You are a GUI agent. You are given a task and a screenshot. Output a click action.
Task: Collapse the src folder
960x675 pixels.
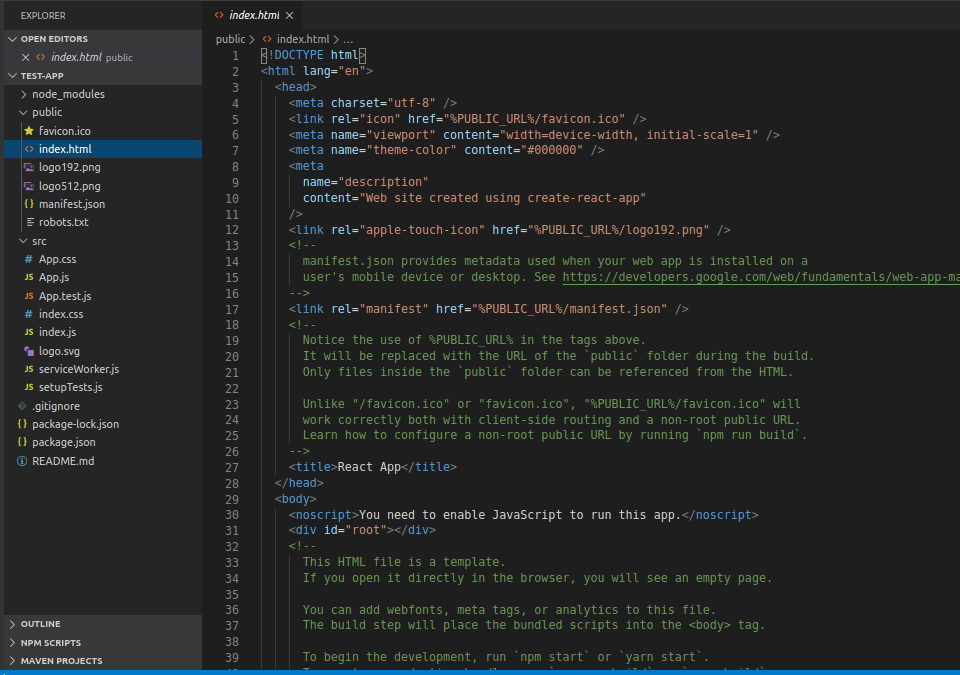[x=23, y=241]
